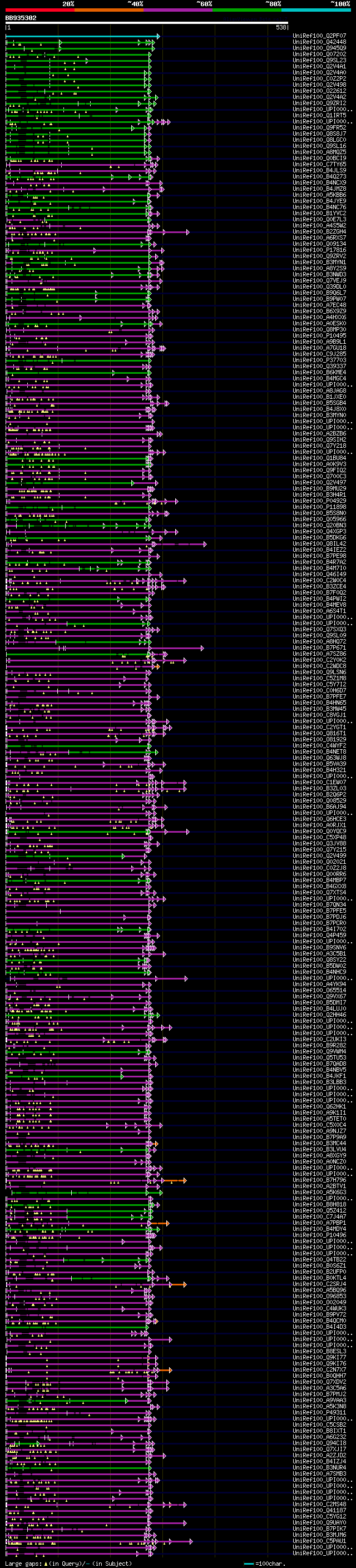Image resolution: width=356 pixels, height=1568 pixels.
Task: Select the green ~80% identity legend bar
Action: click(x=247, y=10)
